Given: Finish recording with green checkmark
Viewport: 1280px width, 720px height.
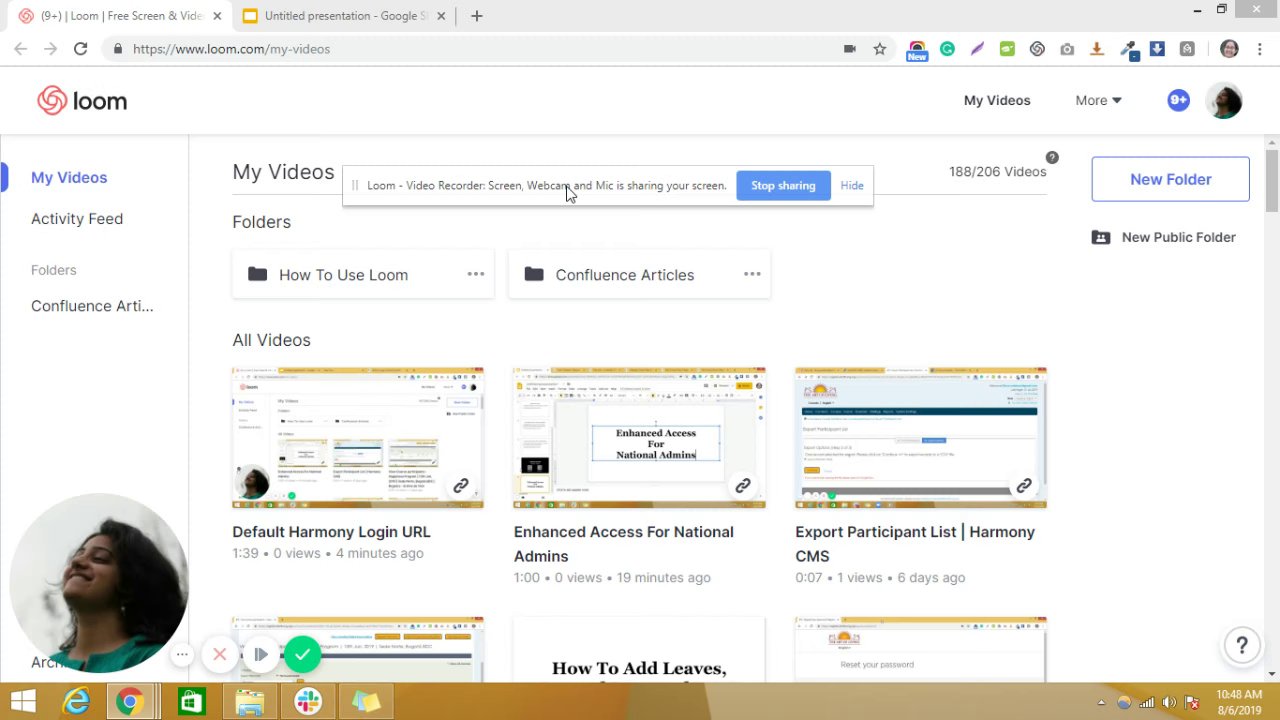Looking at the screenshot, I should pos(302,655).
